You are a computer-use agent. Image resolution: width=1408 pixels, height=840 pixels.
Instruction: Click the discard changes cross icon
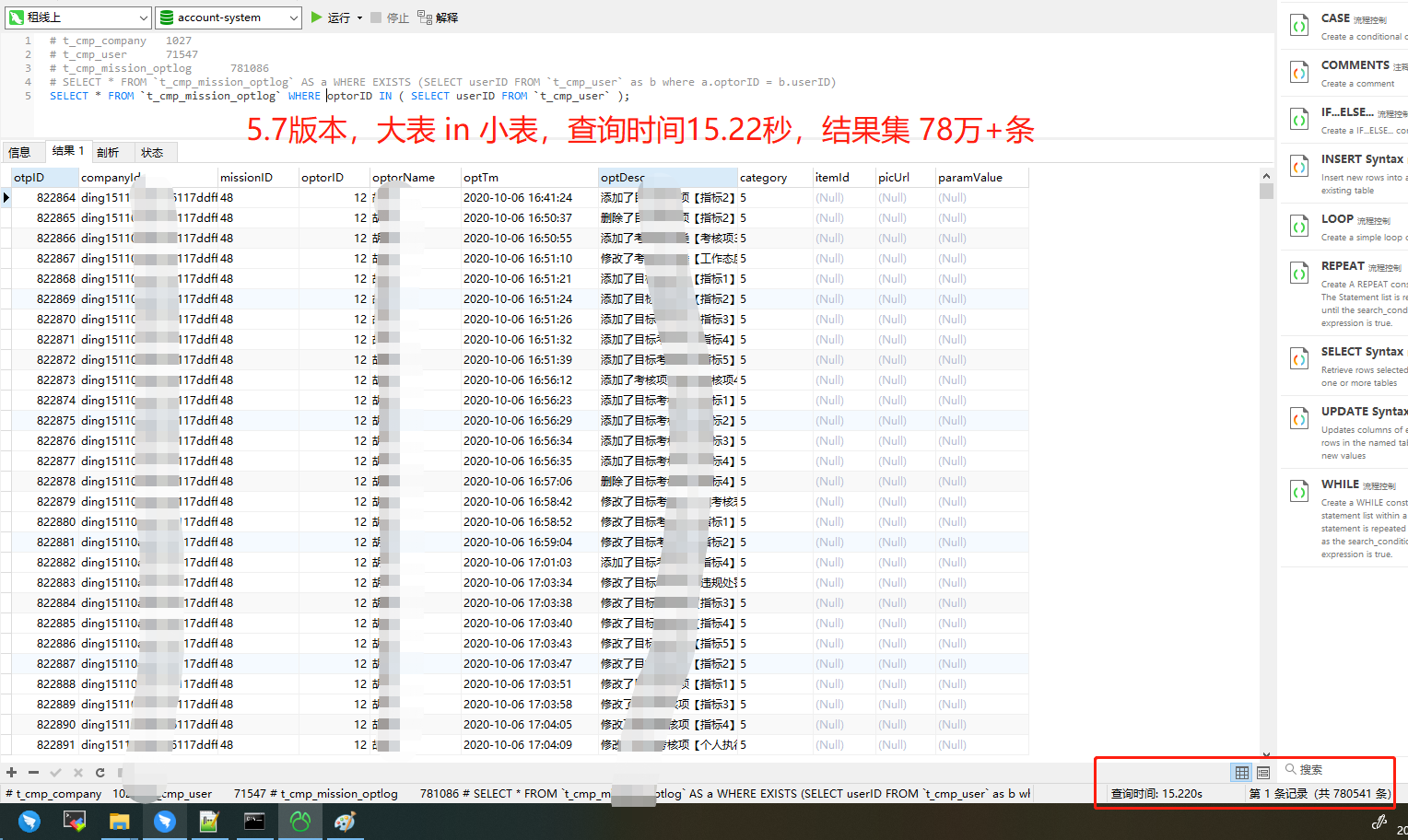click(76, 772)
